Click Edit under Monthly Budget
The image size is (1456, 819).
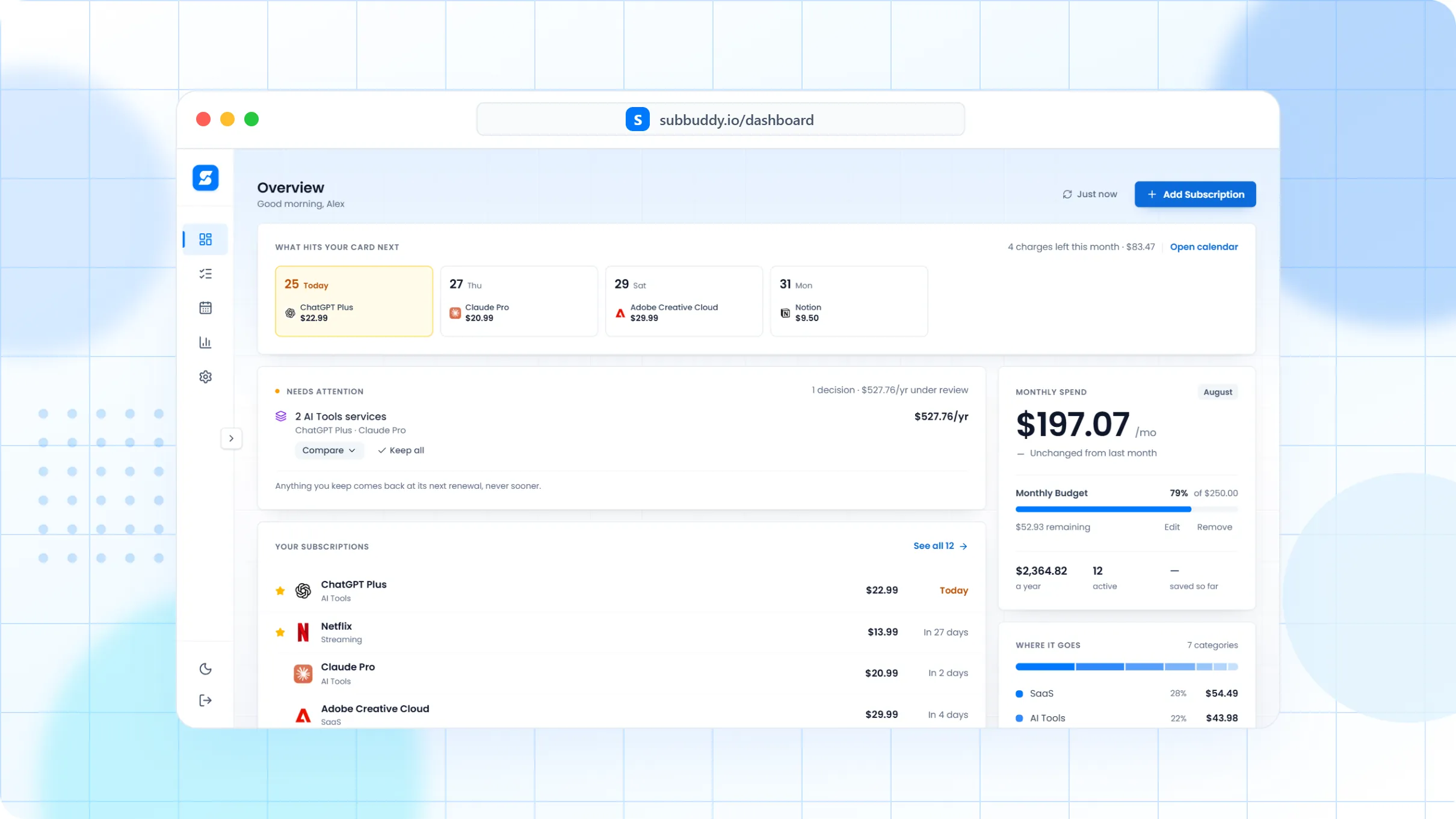click(1171, 527)
